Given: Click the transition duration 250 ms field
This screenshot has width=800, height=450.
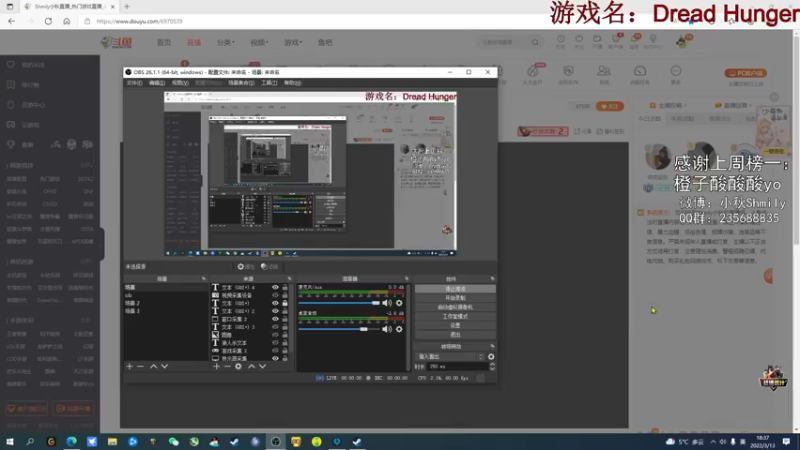Looking at the screenshot, I should point(458,366).
